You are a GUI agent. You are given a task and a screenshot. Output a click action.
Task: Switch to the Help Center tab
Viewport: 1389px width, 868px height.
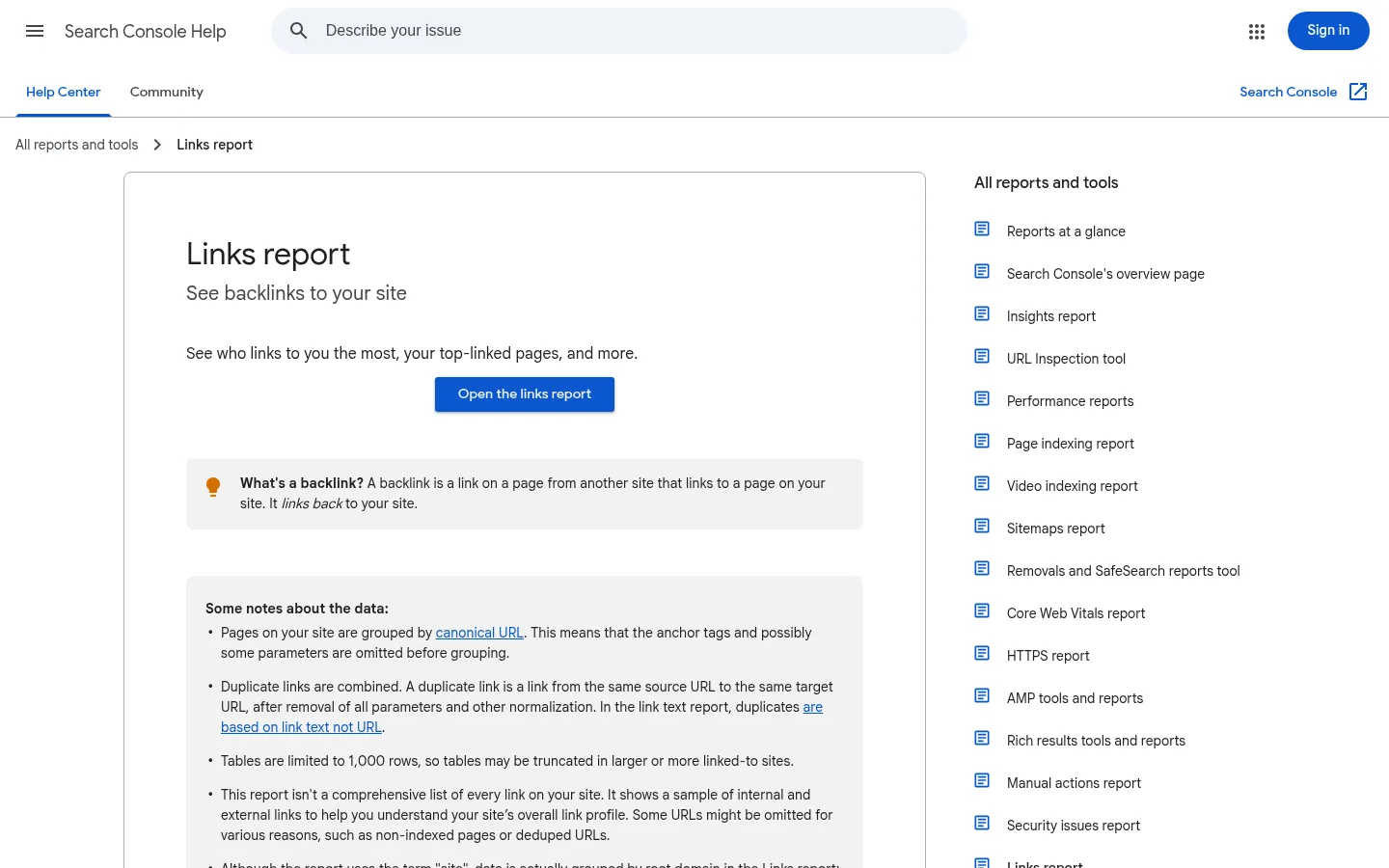pos(64,93)
